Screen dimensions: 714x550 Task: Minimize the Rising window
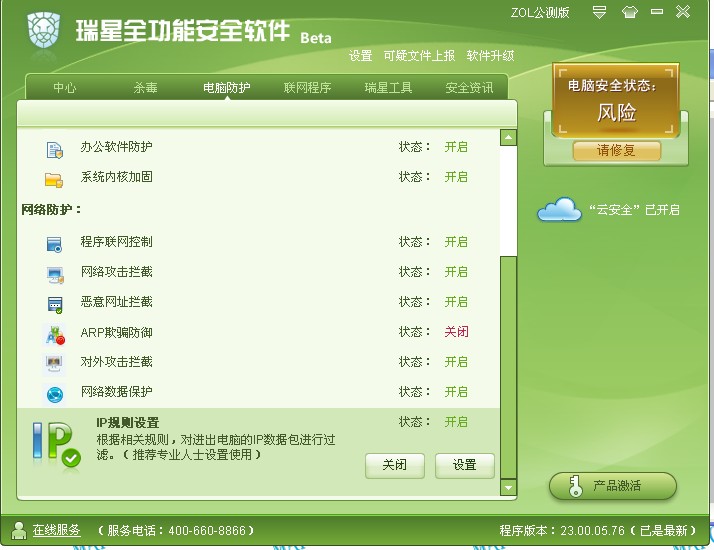[x=657, y=12]
